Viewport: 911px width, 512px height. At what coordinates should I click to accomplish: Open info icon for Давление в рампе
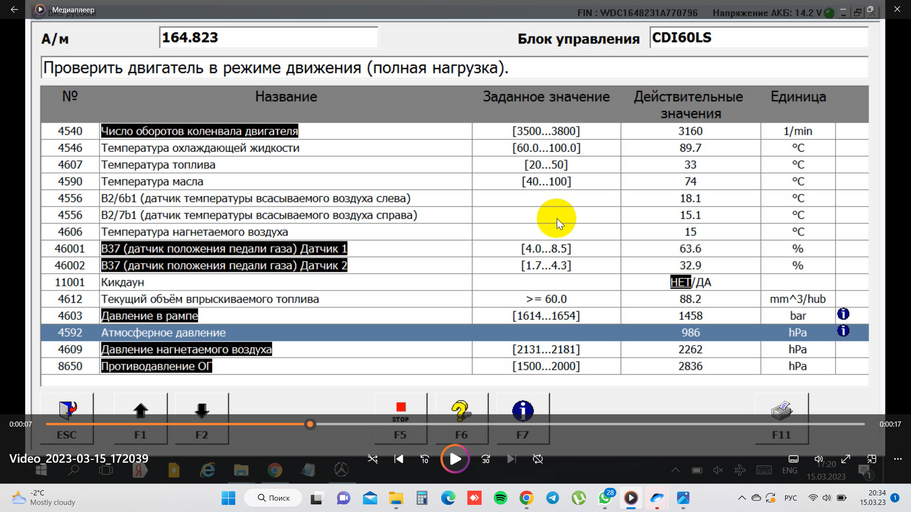[843, 315]
